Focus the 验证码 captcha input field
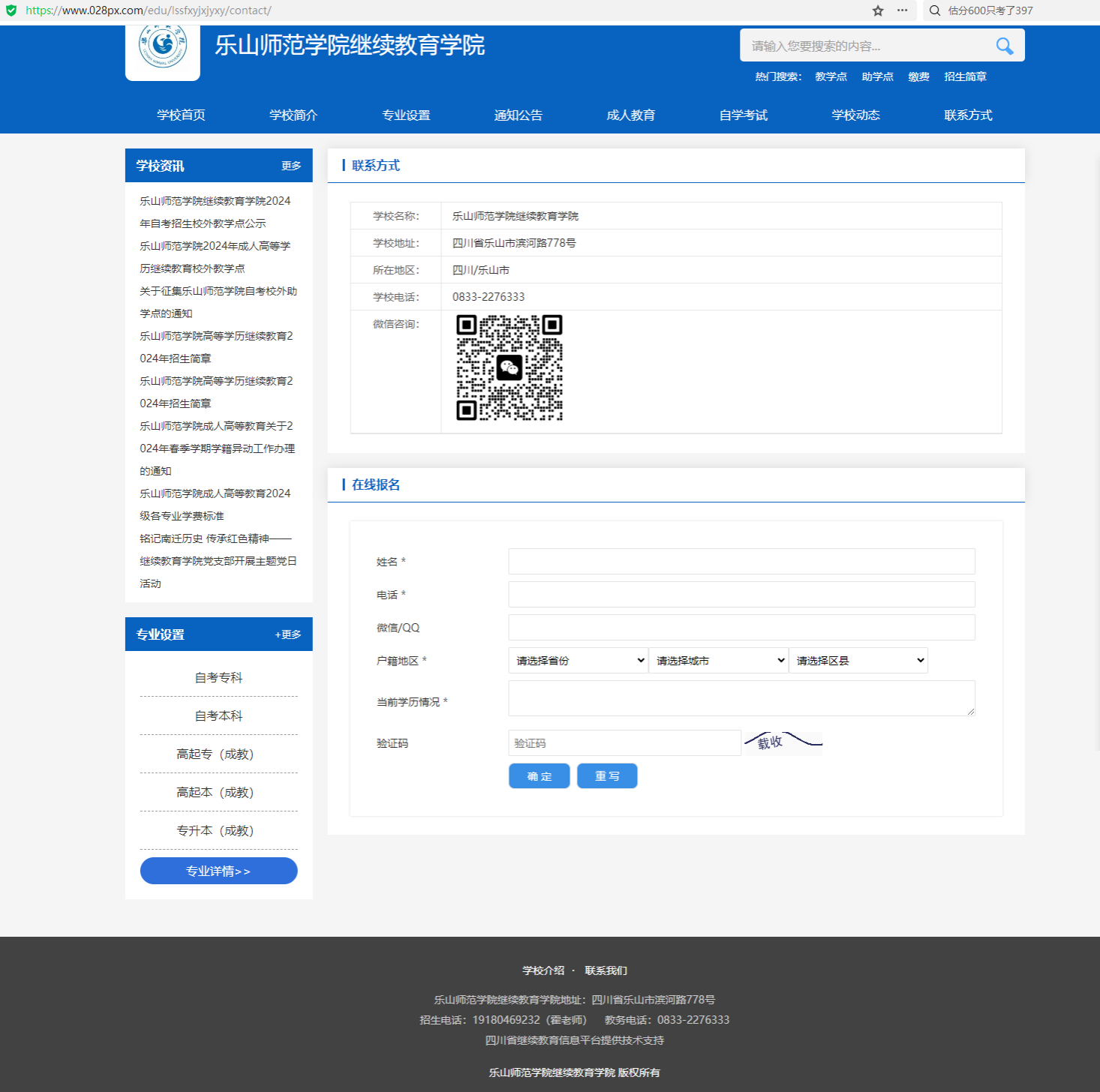 click(x=624, y=743)
